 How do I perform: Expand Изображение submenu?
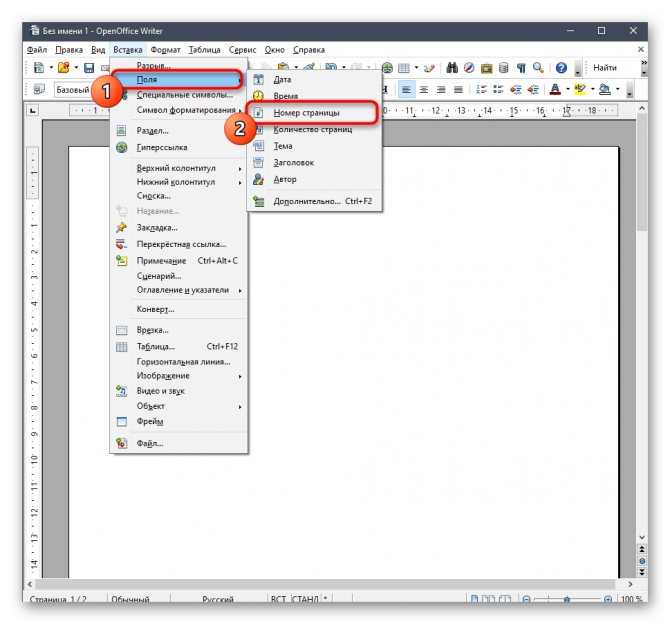(x=179, y=376)
